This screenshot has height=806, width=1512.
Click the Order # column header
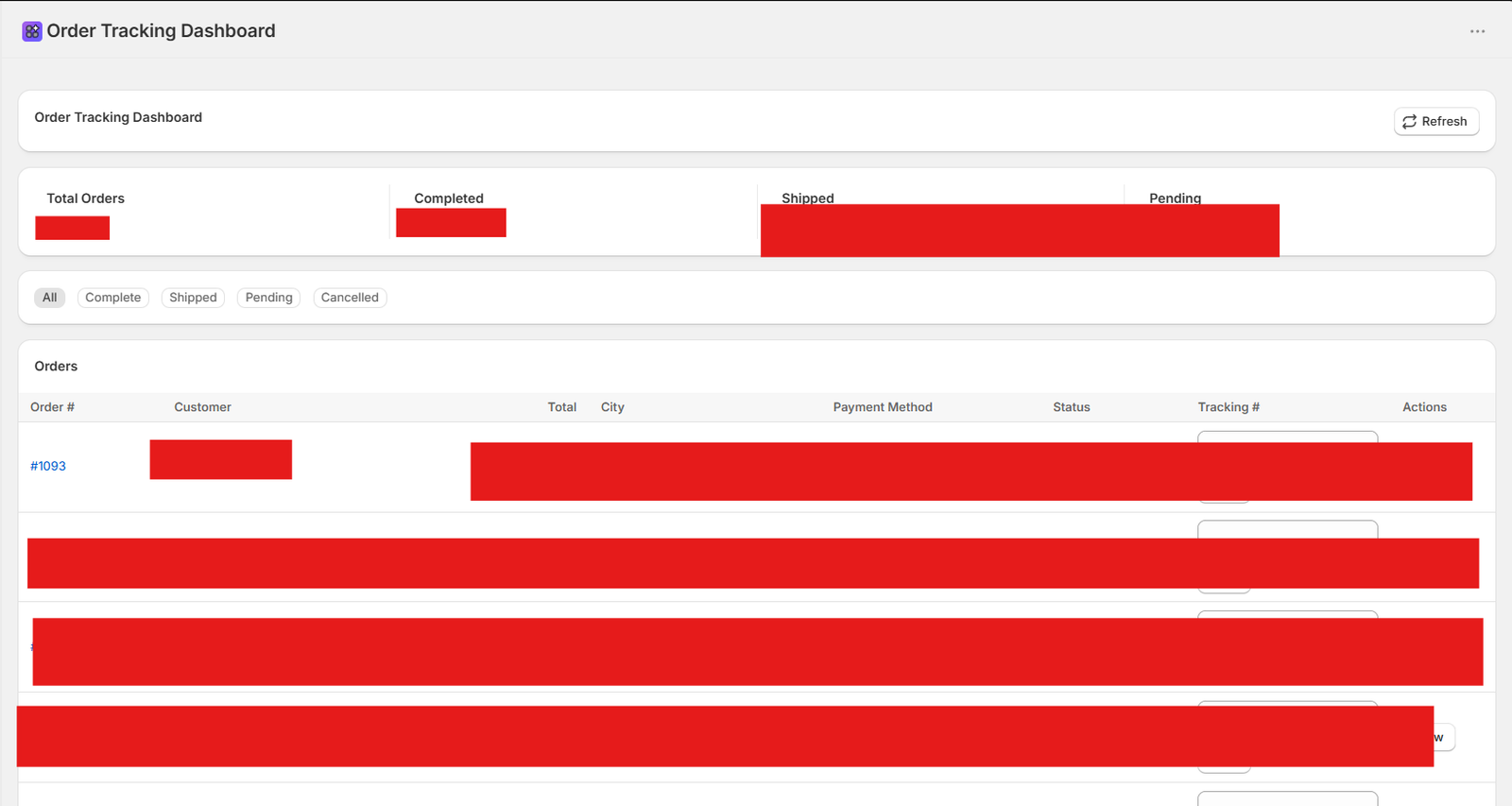pyautogui.click(x=52, y=407)
